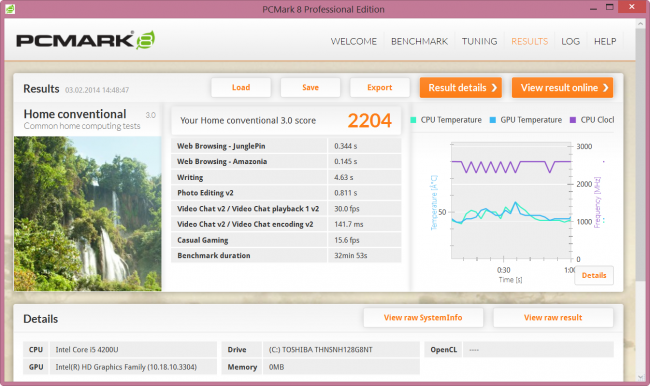
Task: Go to the Tuning tab
Action: (480, 41)
